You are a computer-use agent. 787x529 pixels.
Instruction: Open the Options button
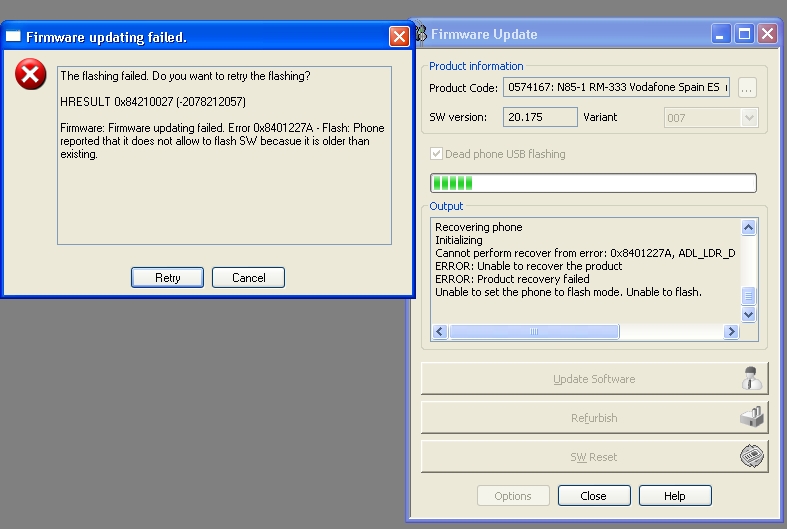[513, 496]
